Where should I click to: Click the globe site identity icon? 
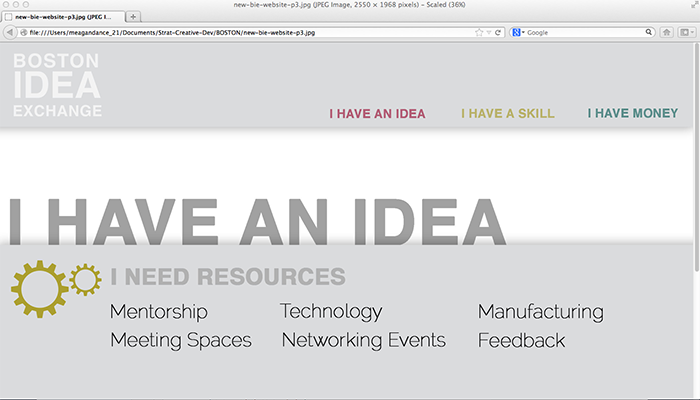[x=24, y=32]
